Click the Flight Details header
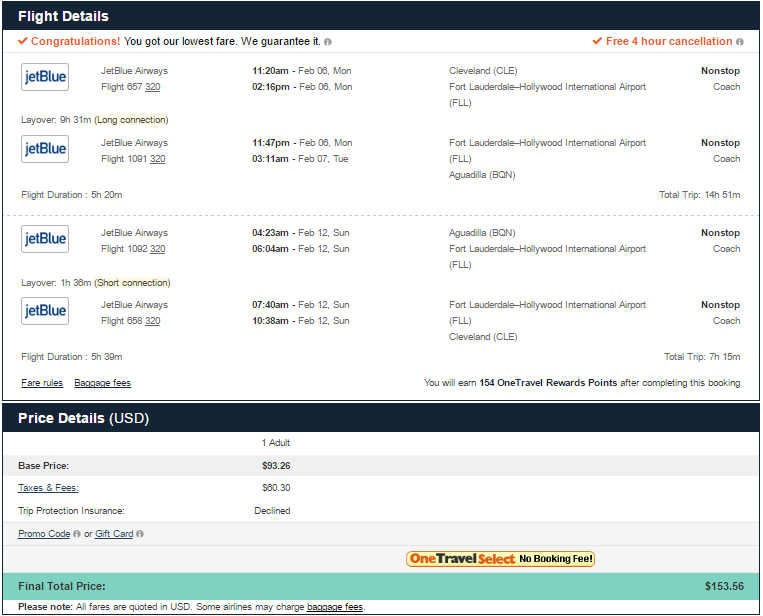Image resolution: width=763 pixels, height=616 pixels. pyautogui.click(x=63, y=17)
